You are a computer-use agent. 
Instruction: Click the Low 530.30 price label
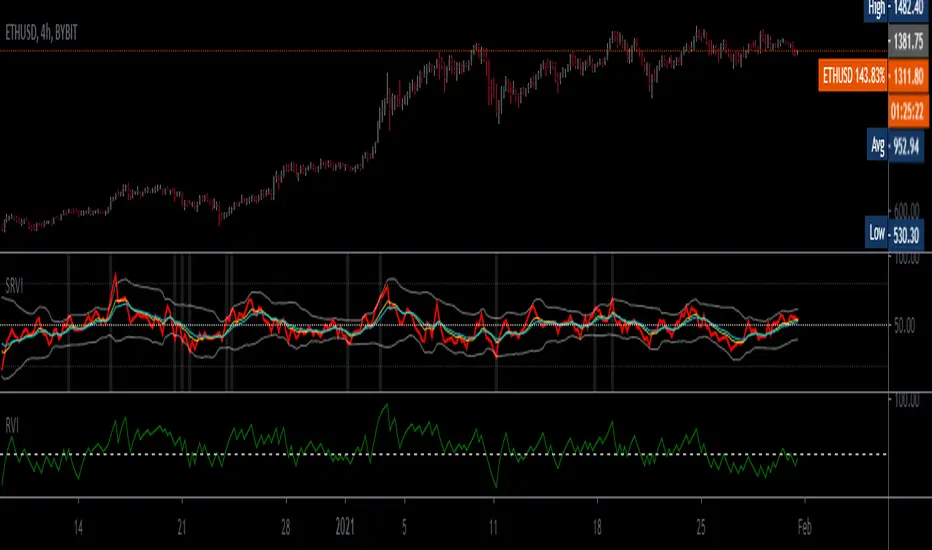tap(895, 234)
